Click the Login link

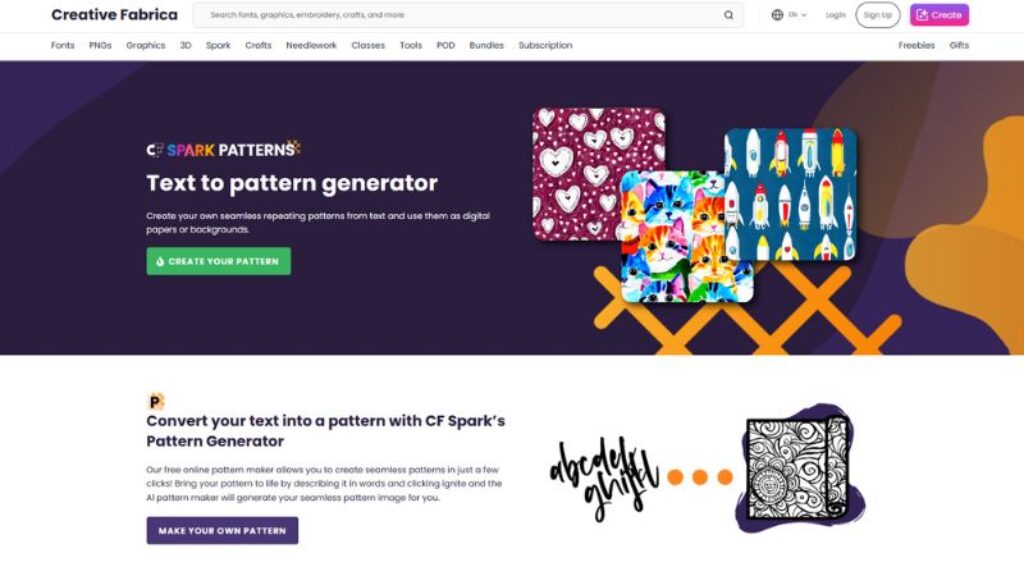pos(835,15)
